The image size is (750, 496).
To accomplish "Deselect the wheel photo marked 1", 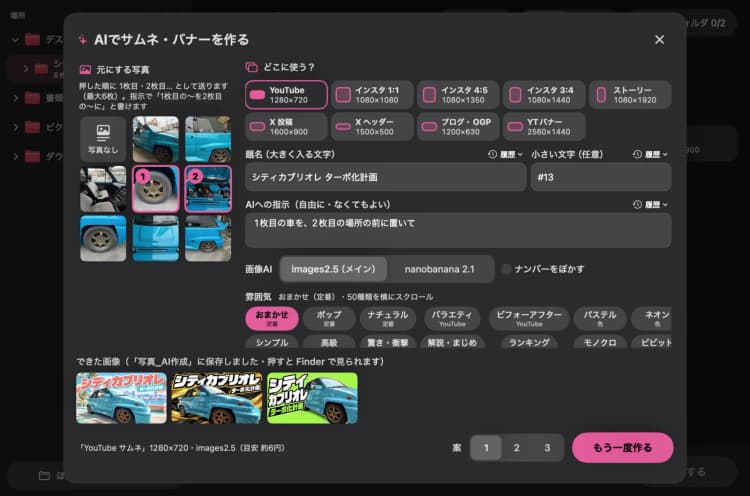I will (x=155, y=189).
